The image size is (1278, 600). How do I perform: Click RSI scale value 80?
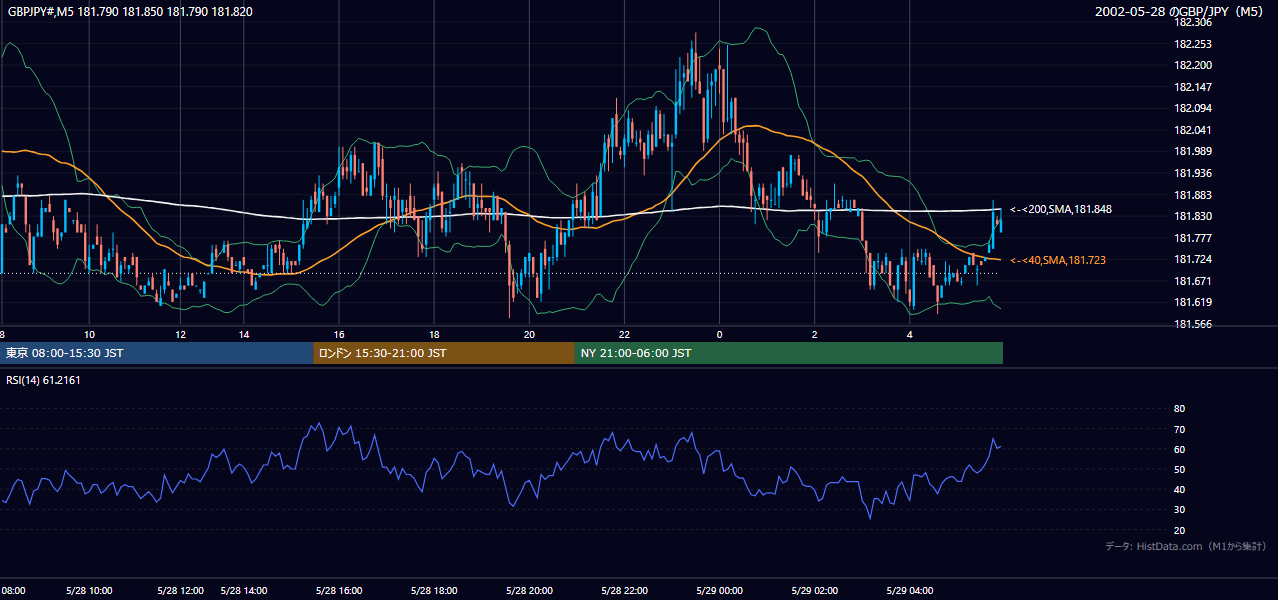[x=1179, y=409]
